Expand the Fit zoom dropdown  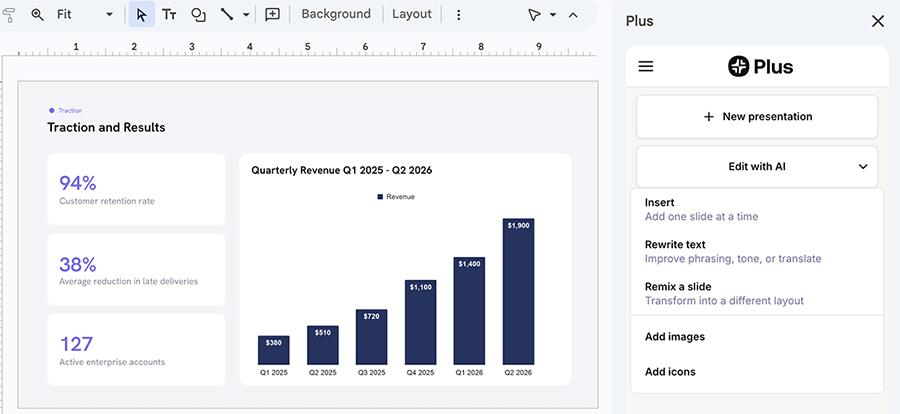point(109,14)
